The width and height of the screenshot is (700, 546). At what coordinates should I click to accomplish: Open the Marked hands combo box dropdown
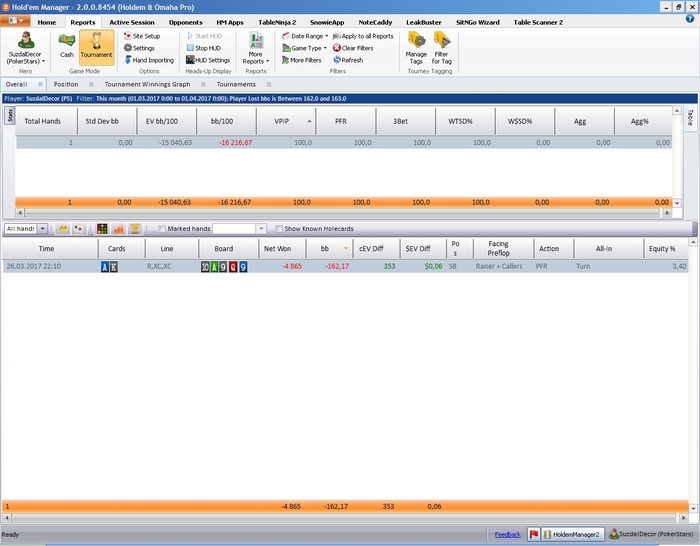click(261, 229)
